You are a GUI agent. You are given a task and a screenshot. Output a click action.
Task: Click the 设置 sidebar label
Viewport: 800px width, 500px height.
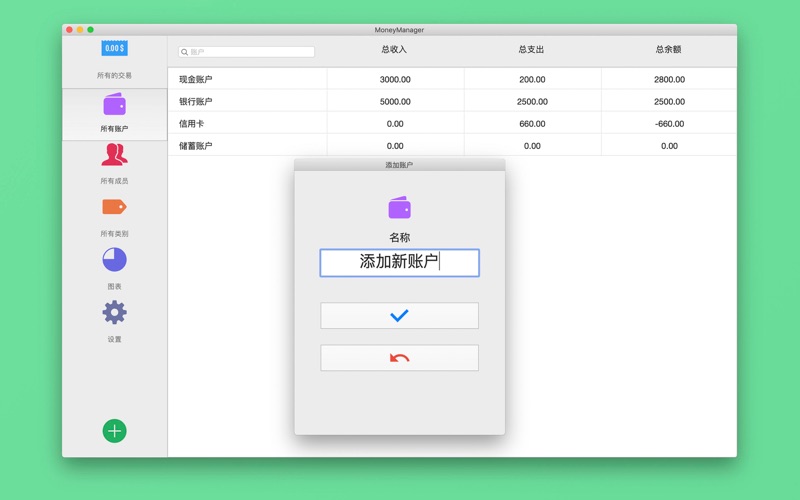click(x=114, y=339)
